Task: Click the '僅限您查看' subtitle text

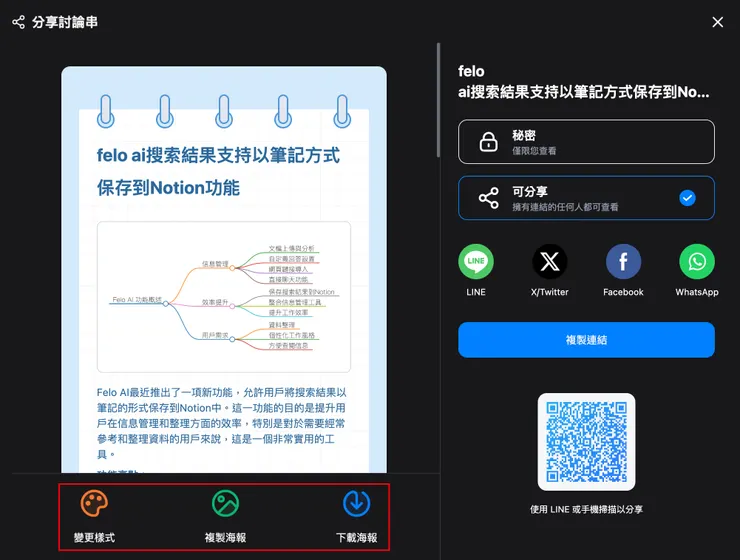Action: tap(534, 151)
